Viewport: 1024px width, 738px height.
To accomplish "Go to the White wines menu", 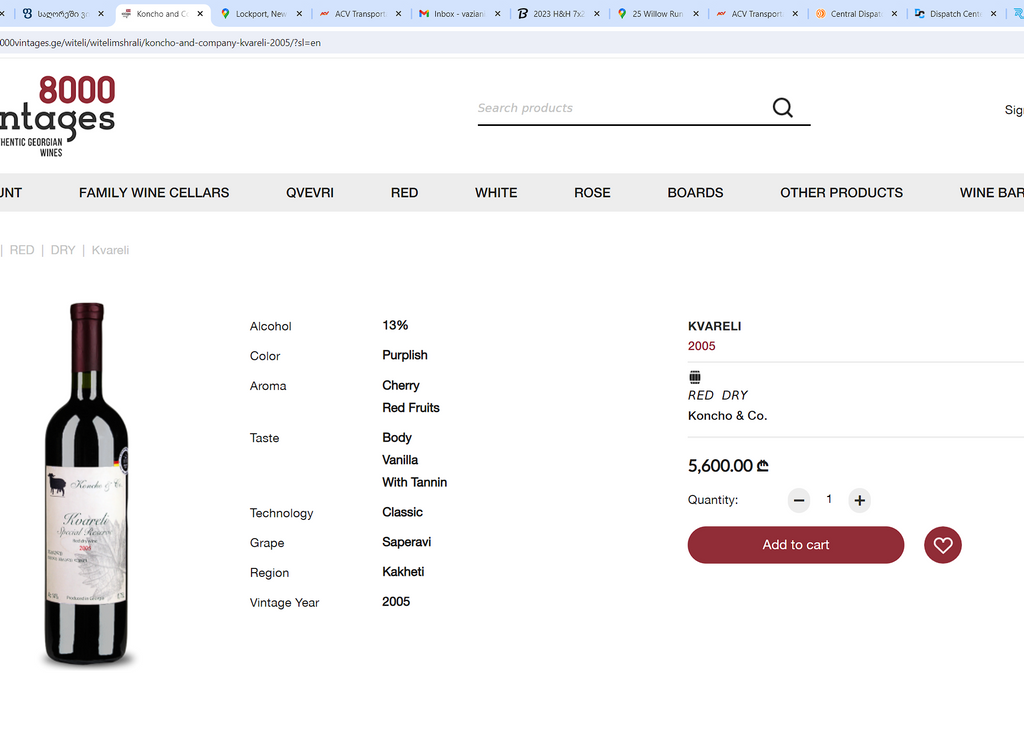I will click(496, 193).
